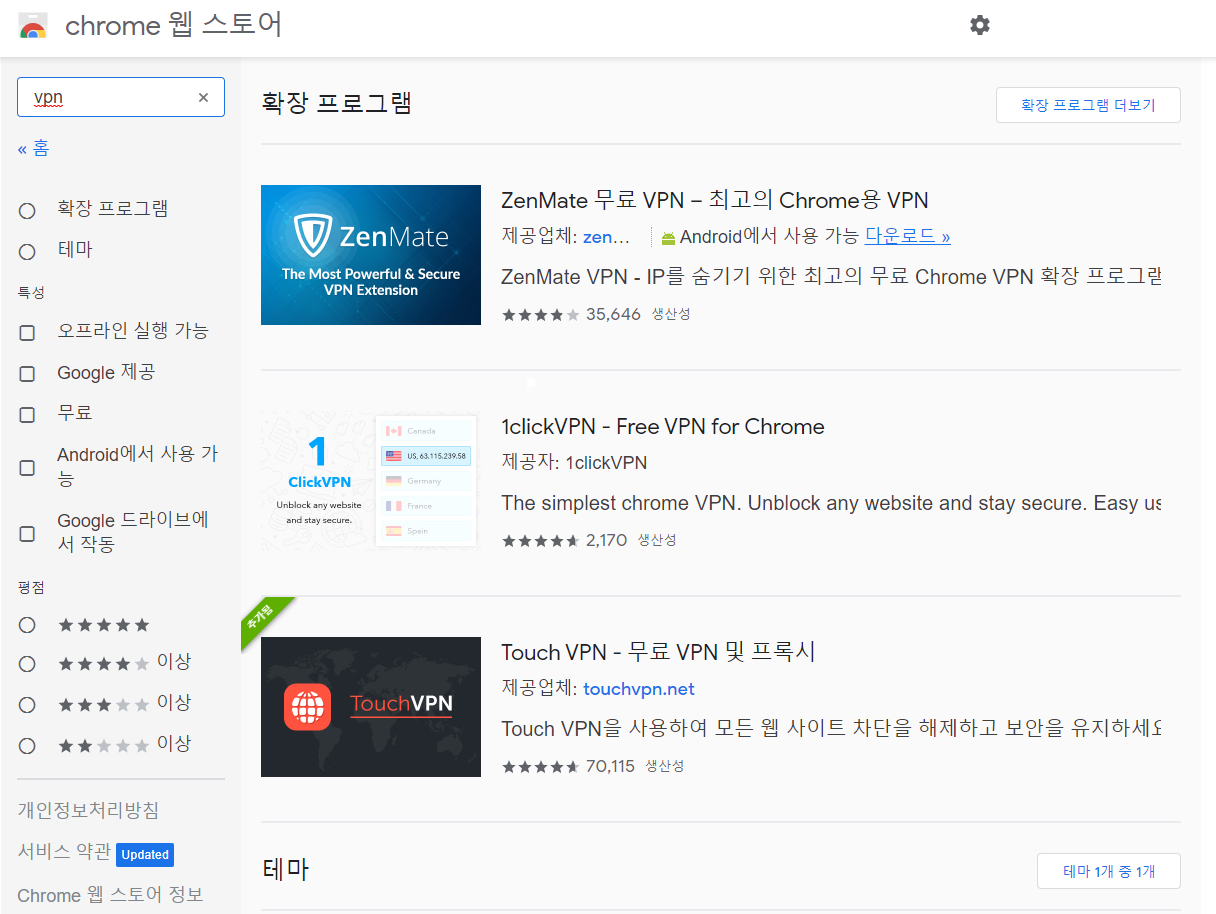The image size is (1216, 914).
Task: Click the 1clickVPN star rating
Action: pos(540,540)
